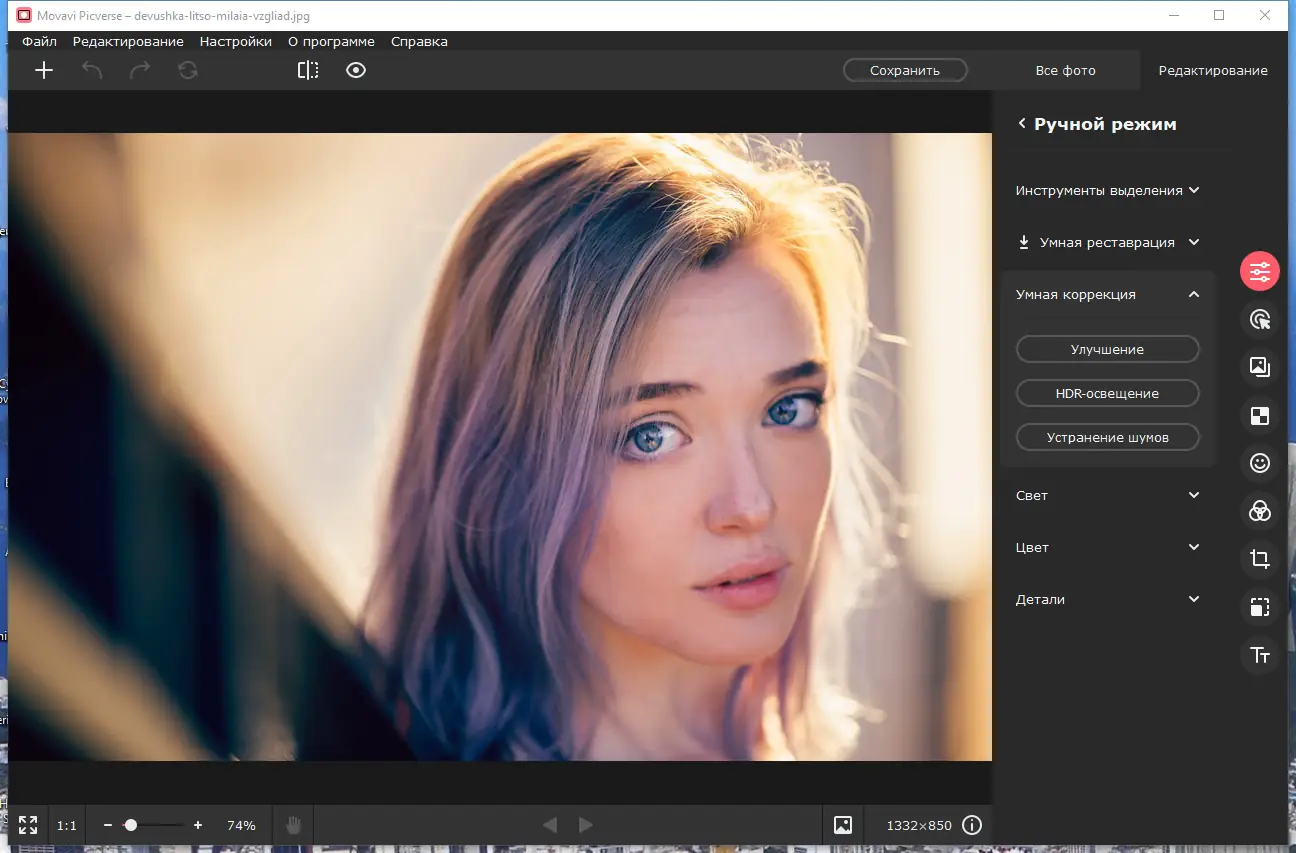Apply the HDR-освещение correction

click(x=1107, y=394)
